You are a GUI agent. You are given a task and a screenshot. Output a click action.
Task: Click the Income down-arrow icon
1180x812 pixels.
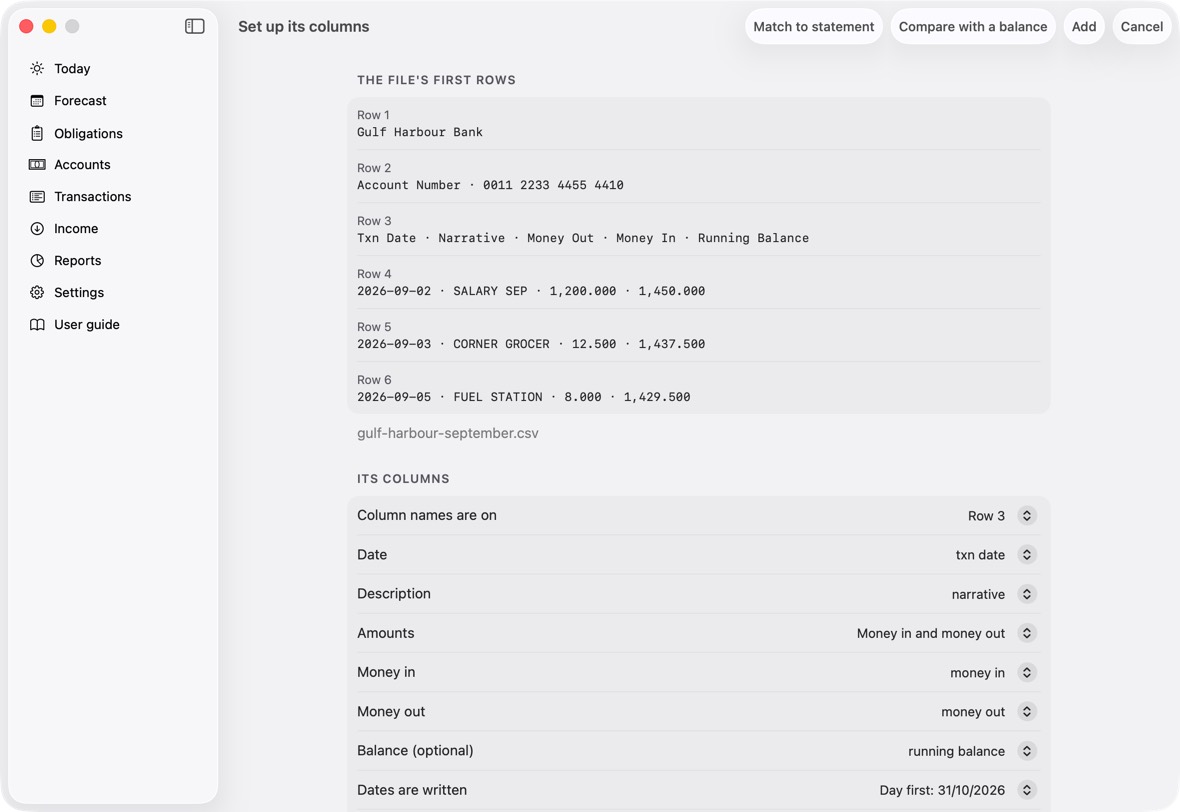(x=37, y=229)
